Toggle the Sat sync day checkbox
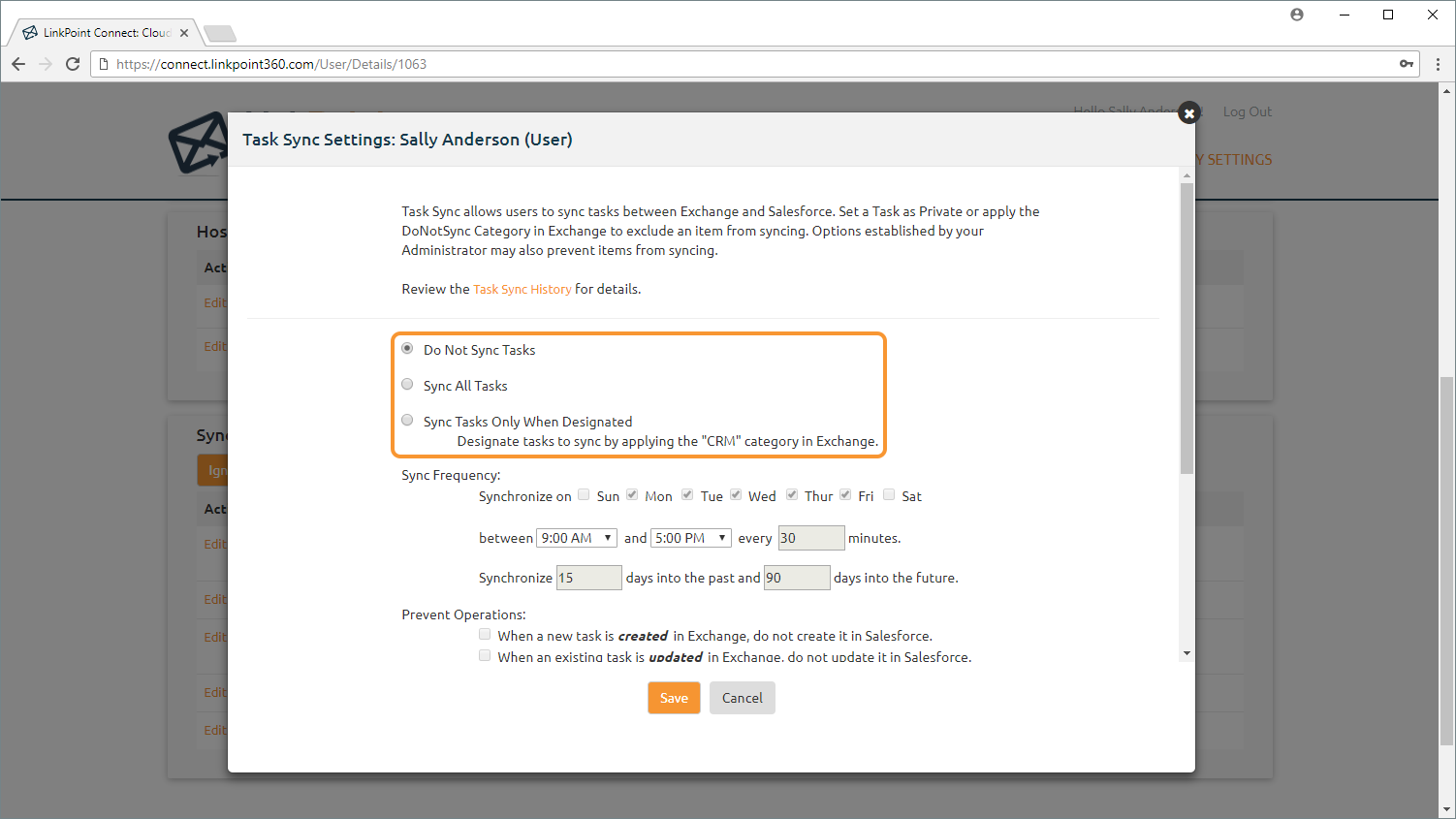This screenshot has height=819, width=1456. click(x=889, y=494)
